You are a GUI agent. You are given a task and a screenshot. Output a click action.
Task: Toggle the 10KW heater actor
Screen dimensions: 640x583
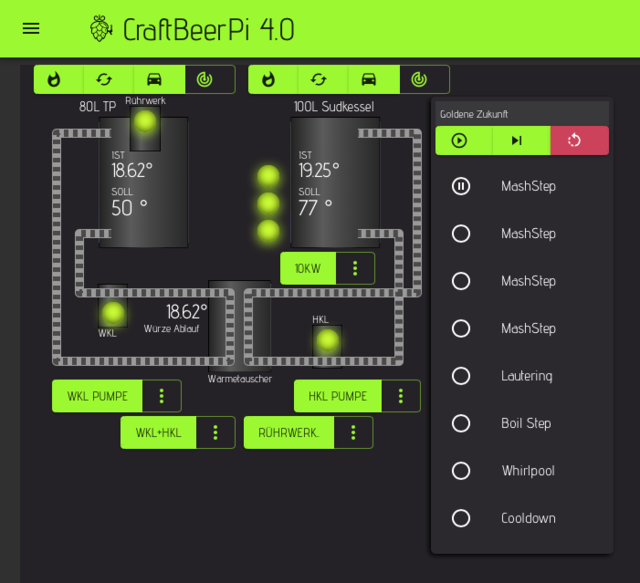308,269
